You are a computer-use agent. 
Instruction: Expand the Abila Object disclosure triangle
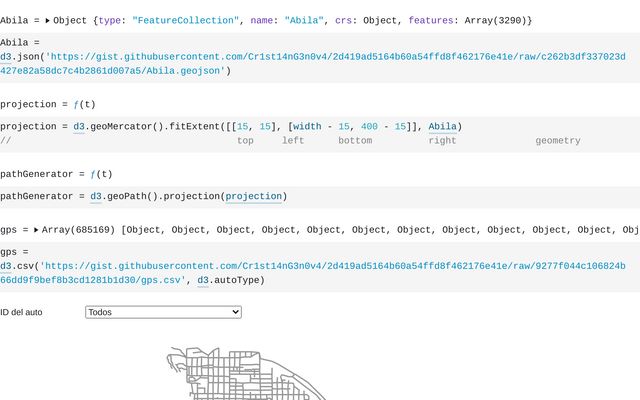click(47, 20)
